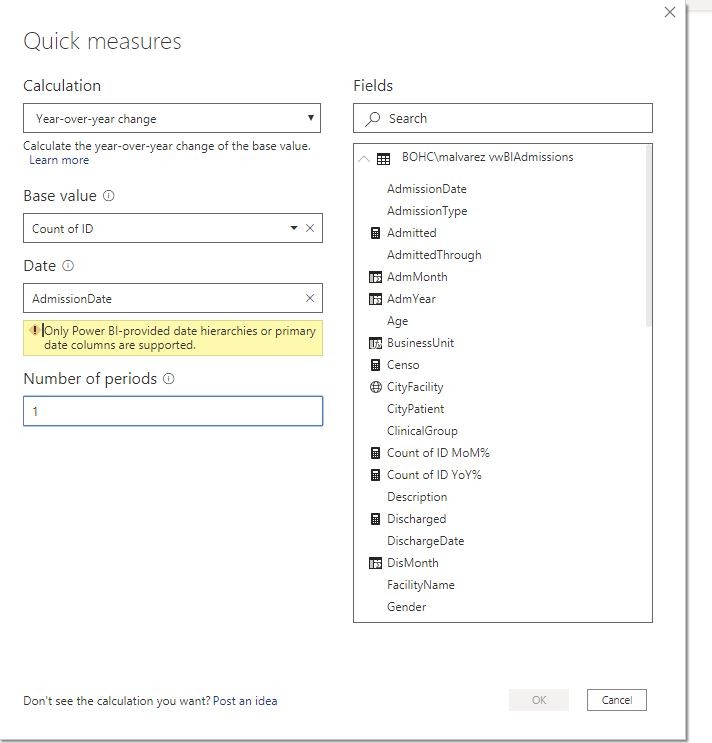Viewport: 712px width, 743px height.
Task: Collapse the BOHC\malvarez vwBIAdmissions table
Action: (x=364, y=159)
